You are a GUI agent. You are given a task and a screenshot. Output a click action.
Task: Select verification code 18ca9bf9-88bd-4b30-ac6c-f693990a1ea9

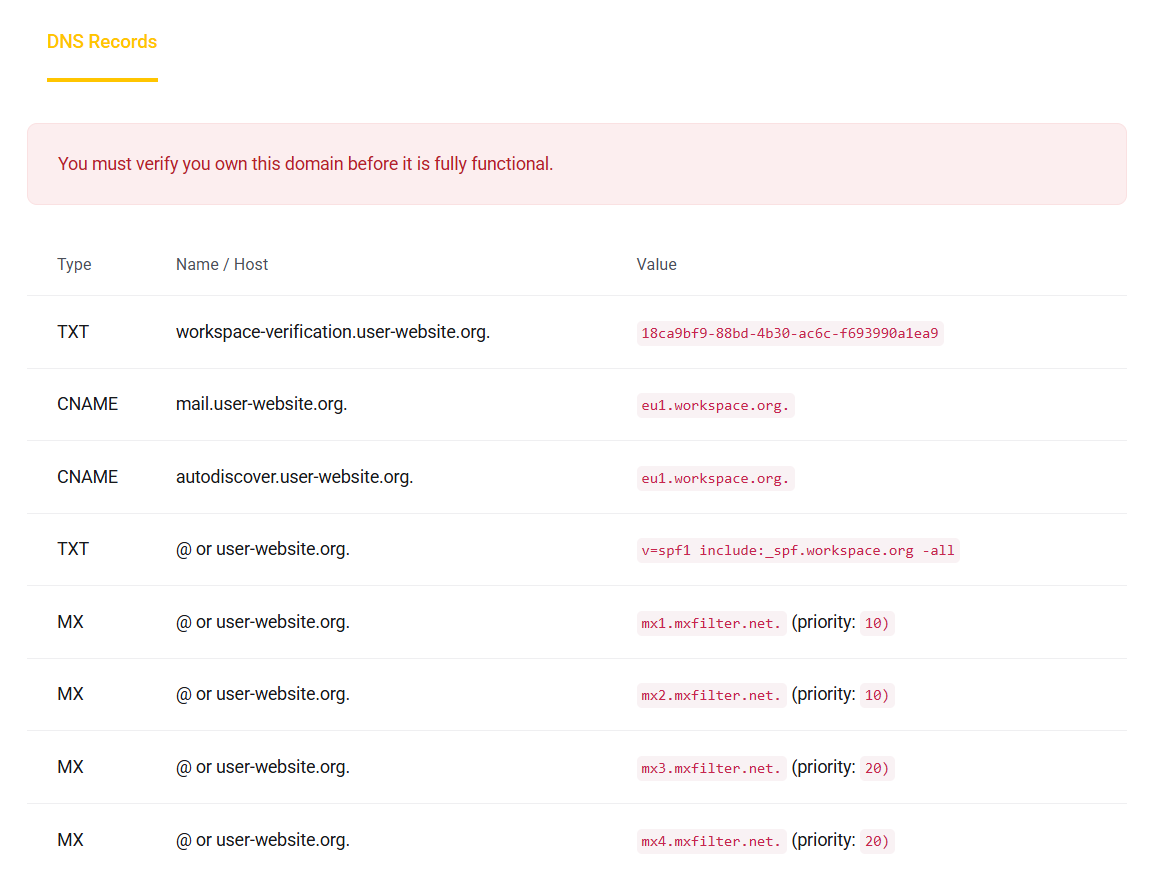[x=790, y=333]
